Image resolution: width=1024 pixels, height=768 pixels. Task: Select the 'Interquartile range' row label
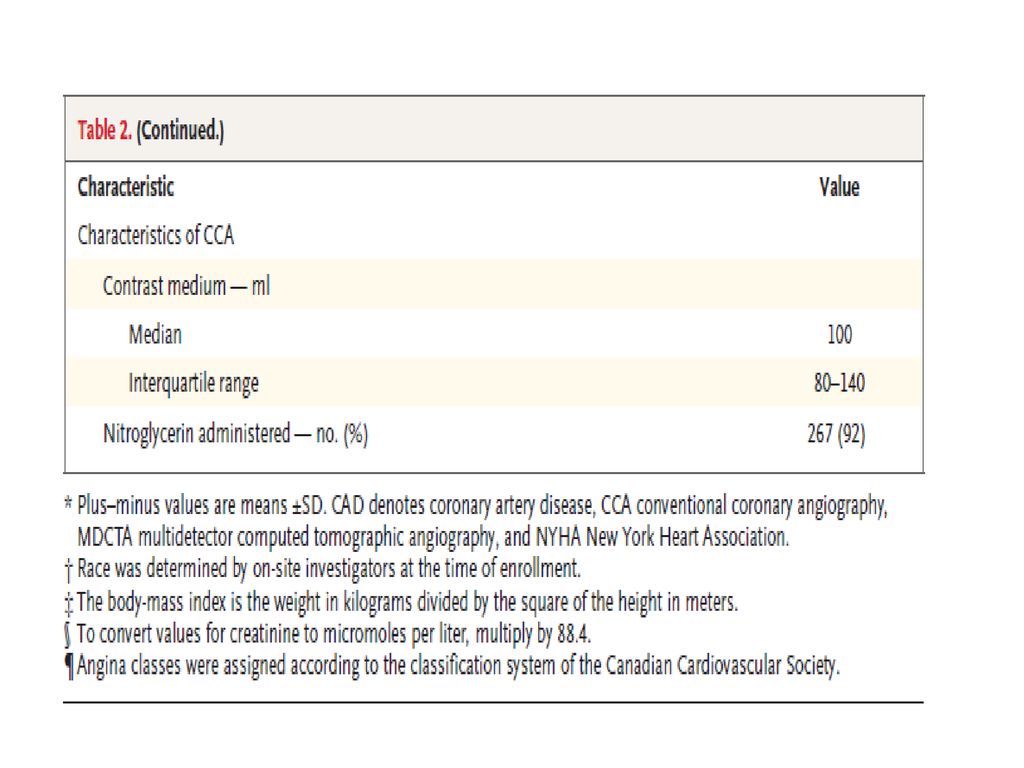coord(193,383)
